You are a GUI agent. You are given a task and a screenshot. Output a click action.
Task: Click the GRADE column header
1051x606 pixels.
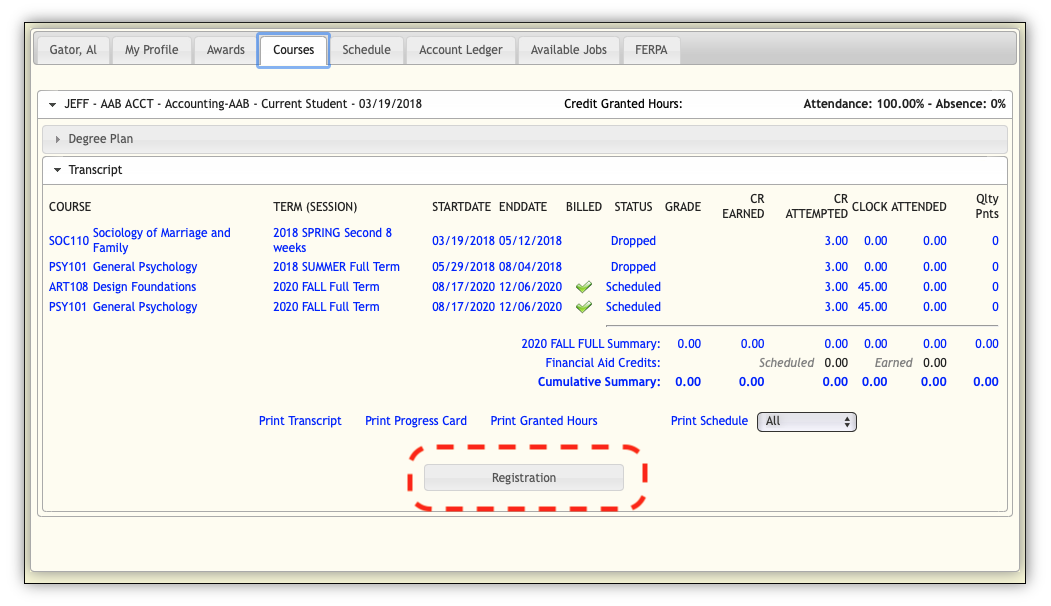[683, 207]
